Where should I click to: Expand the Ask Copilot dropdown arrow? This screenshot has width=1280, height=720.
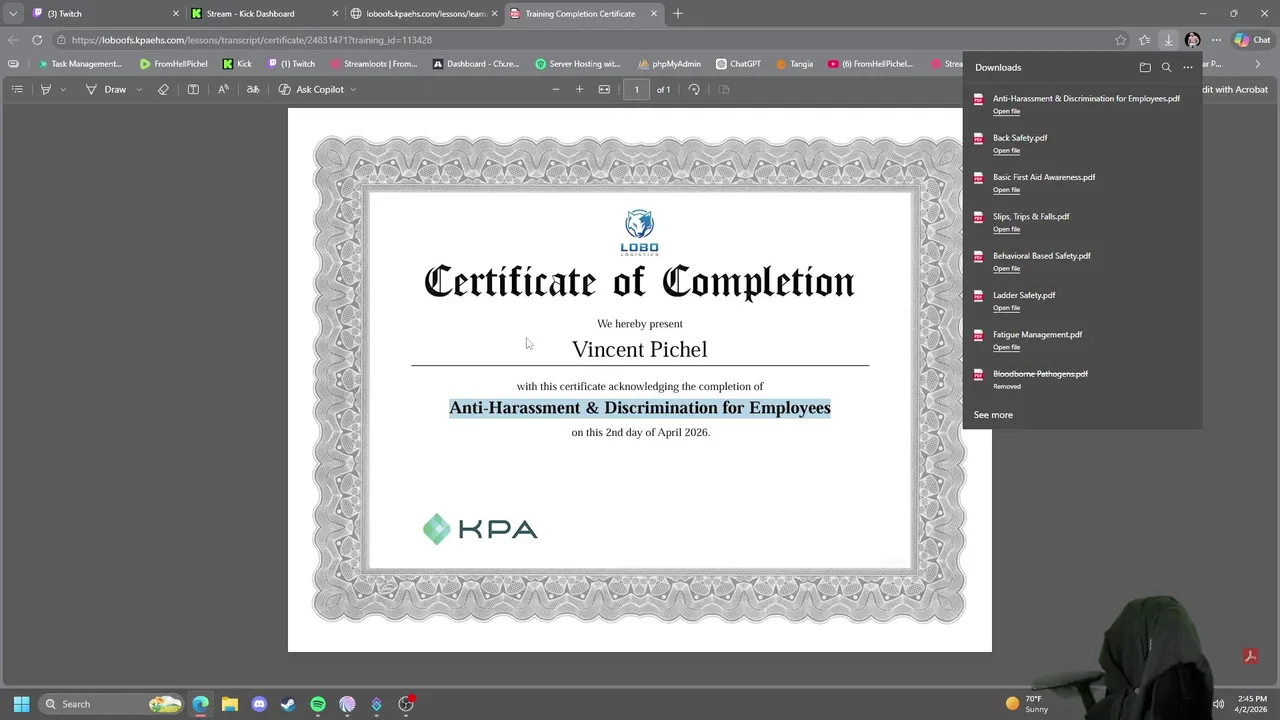353,89
